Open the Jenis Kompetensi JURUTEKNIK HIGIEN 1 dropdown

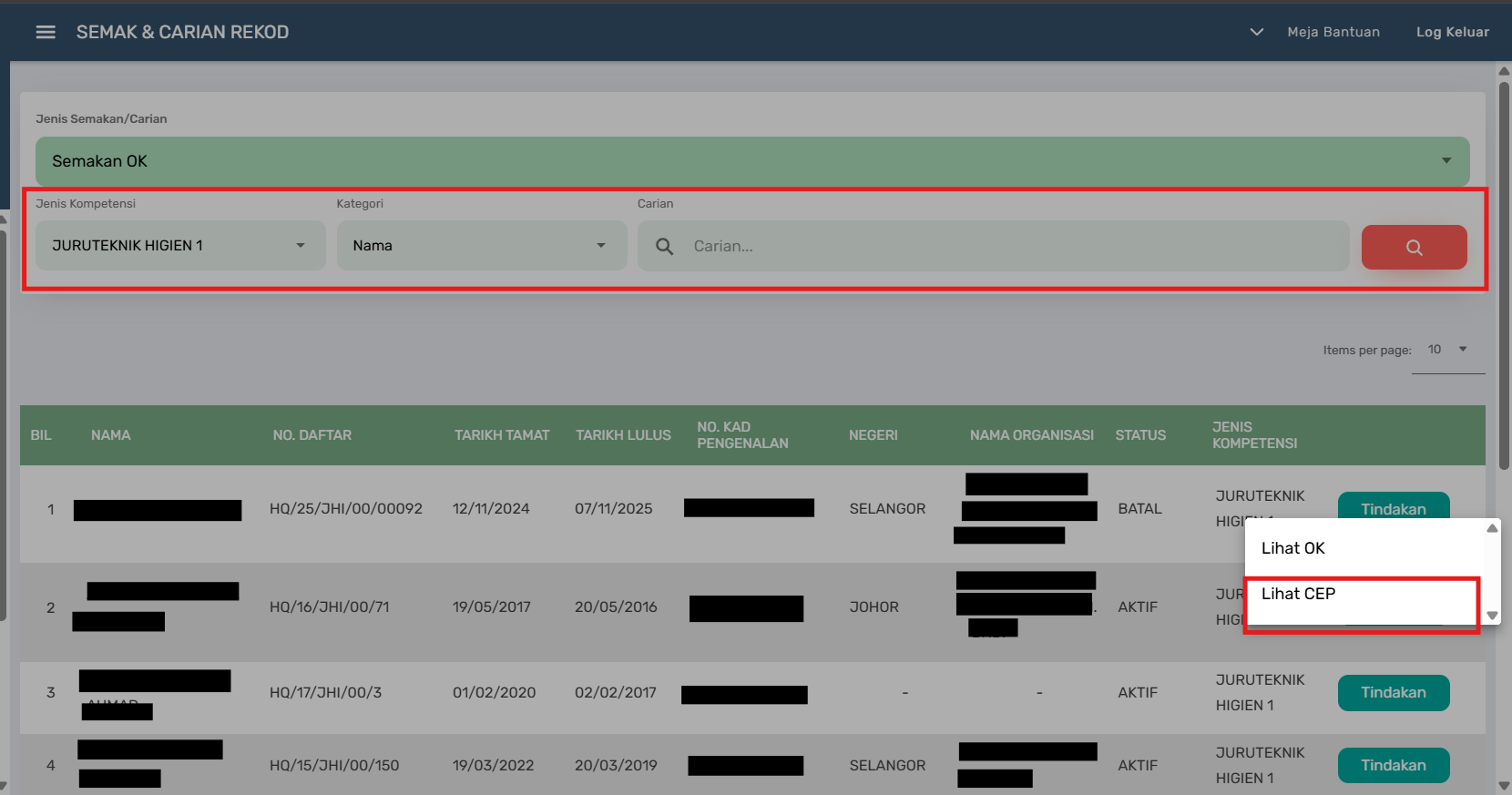coord(180,246)
